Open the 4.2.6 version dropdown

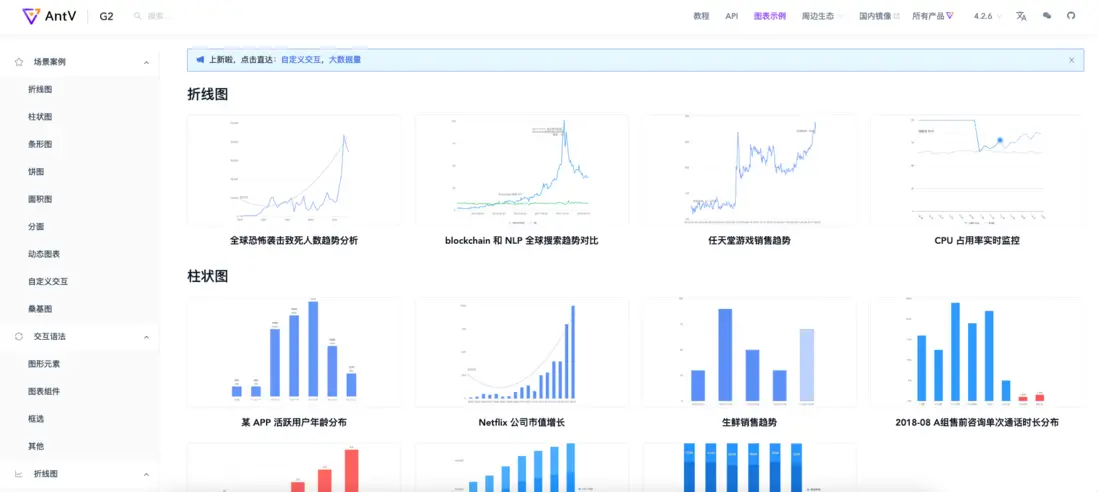coord(987,15)
